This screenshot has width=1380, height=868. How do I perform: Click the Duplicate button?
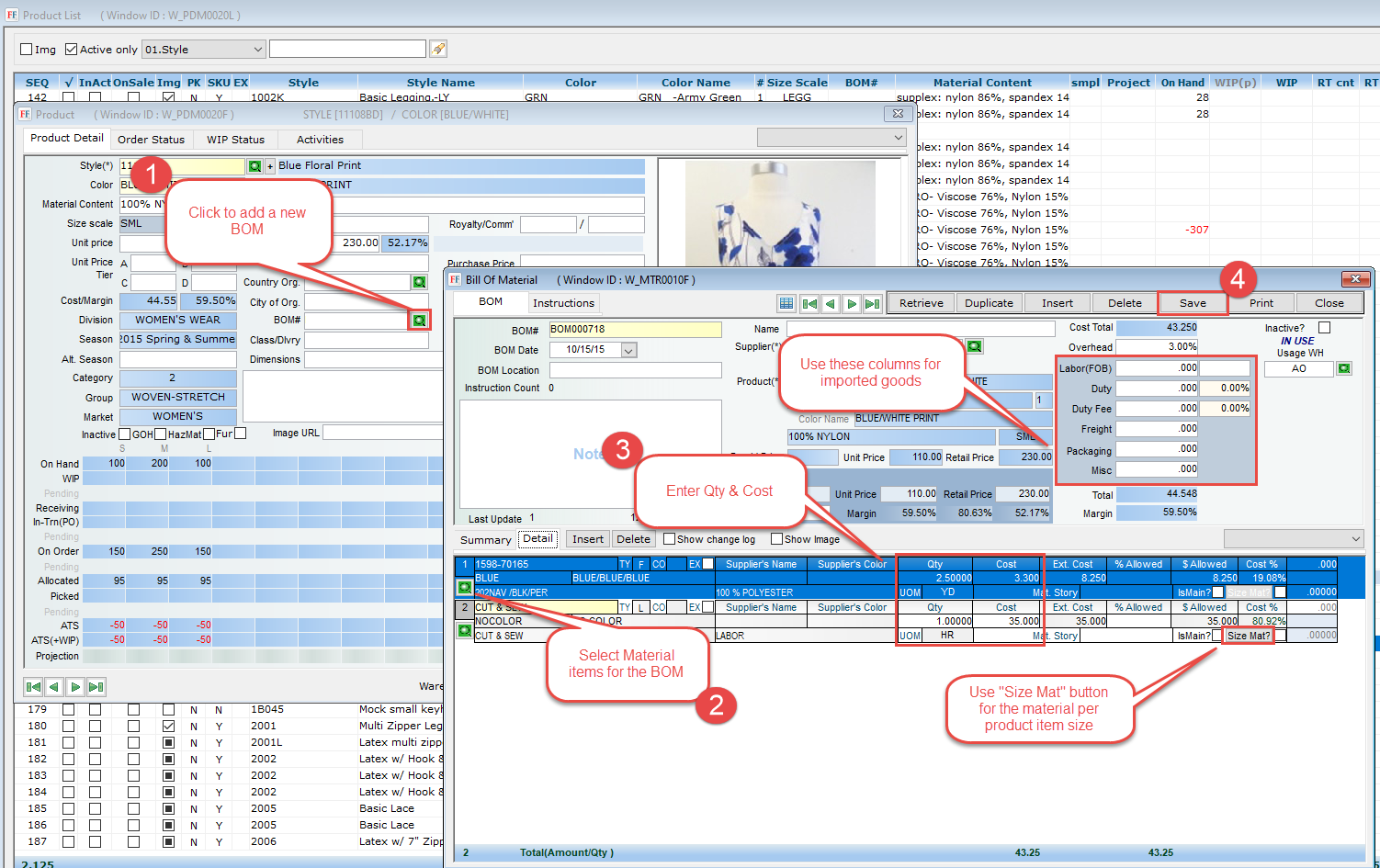(x=989, y=303)
